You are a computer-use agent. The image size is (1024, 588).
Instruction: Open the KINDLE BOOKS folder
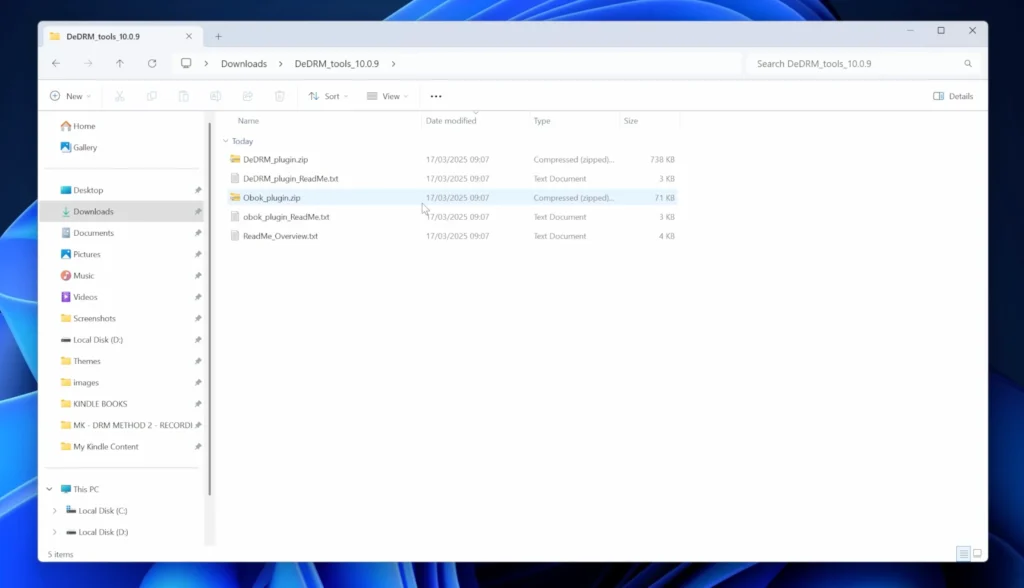(x=100, y=404)
